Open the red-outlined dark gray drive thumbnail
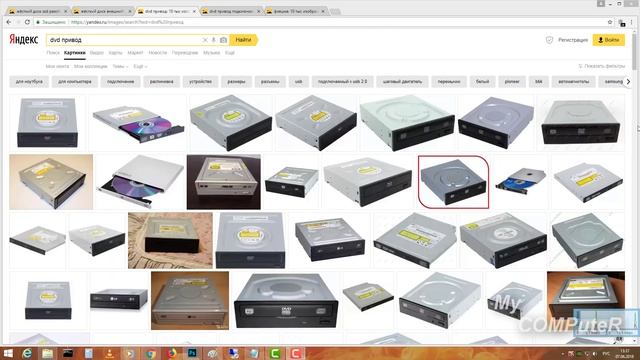Viewport: 640px width, 360px height. [453, 182]
